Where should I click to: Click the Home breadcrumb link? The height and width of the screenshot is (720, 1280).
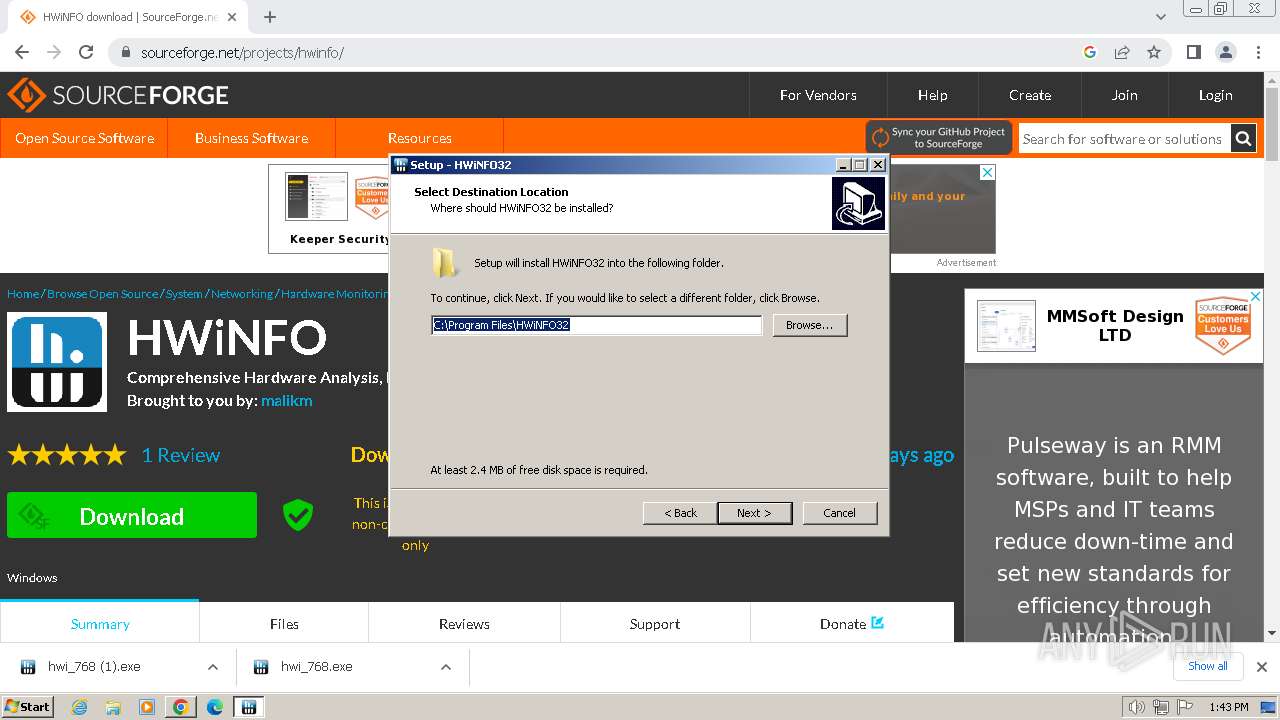pyautogui.click(x=23, y=294)
